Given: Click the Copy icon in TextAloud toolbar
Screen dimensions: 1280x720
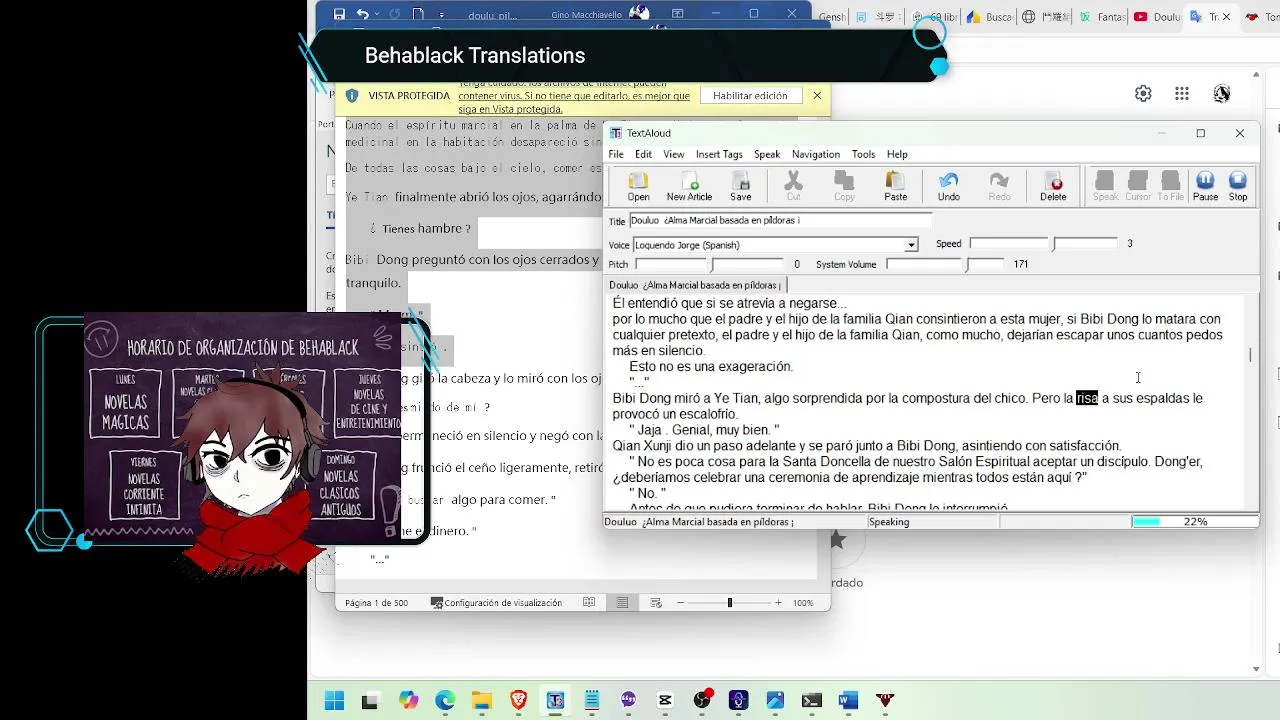Looking at the screenshot, I should click(x=844, y=186).
